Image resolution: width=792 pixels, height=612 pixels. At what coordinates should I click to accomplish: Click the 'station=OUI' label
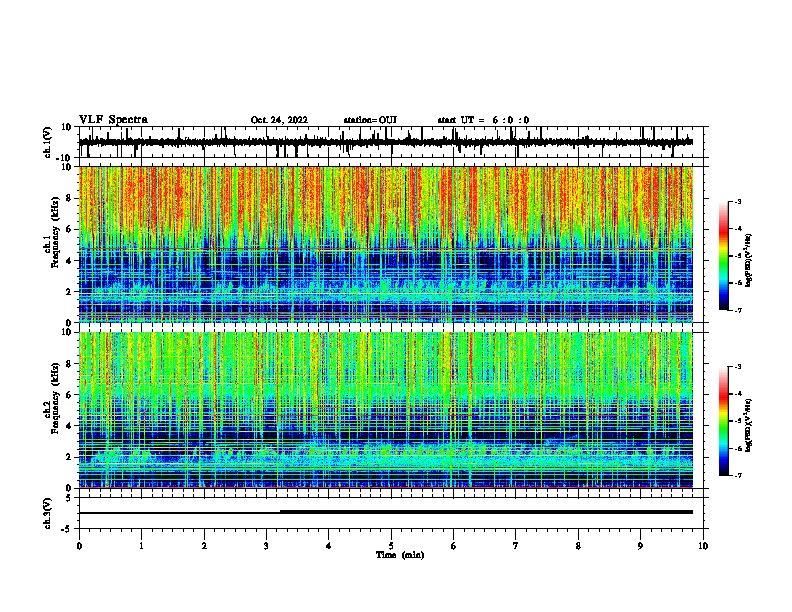point(370,120)
